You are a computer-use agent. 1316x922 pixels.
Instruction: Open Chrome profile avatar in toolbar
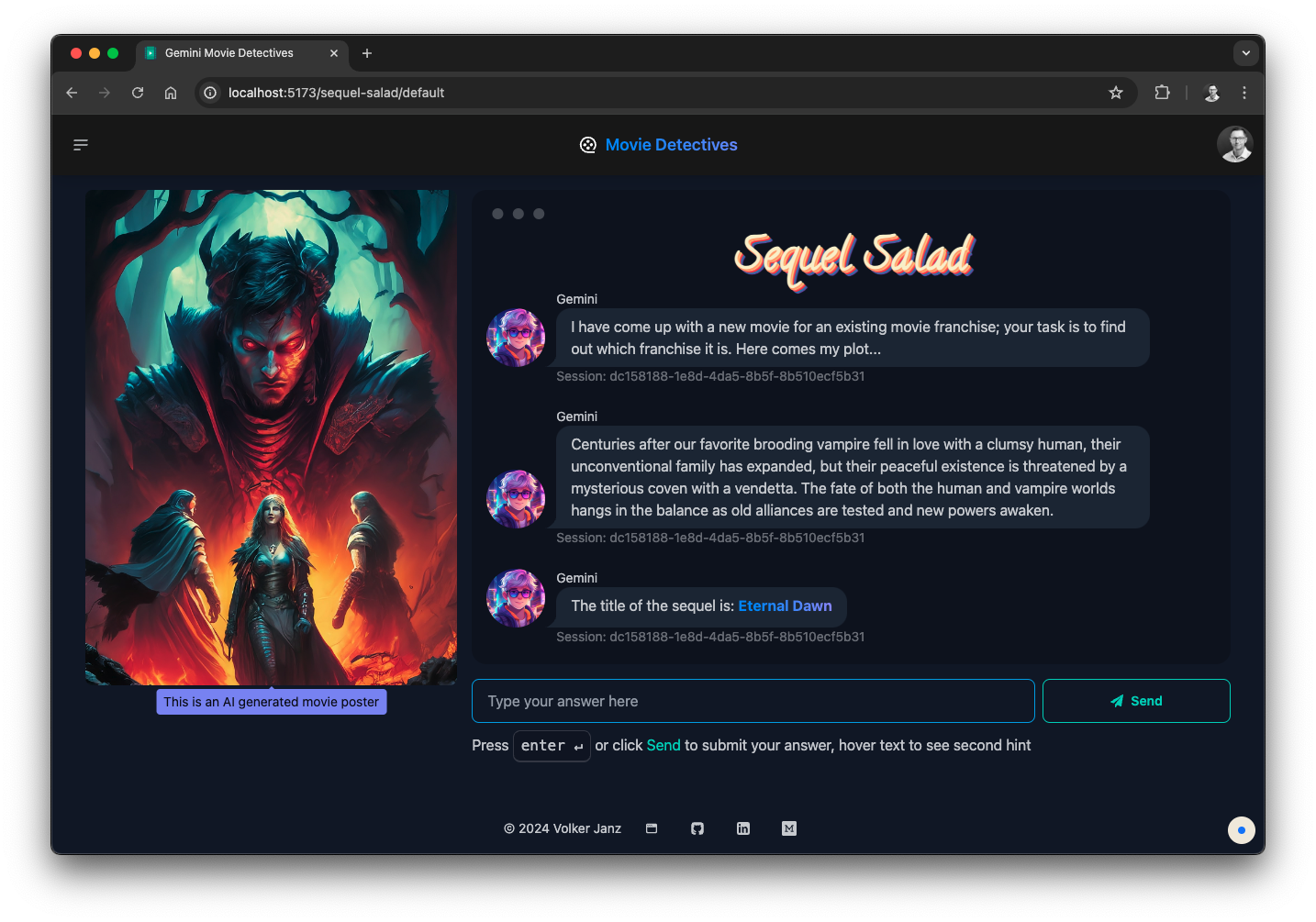(x=1211, y=93)
